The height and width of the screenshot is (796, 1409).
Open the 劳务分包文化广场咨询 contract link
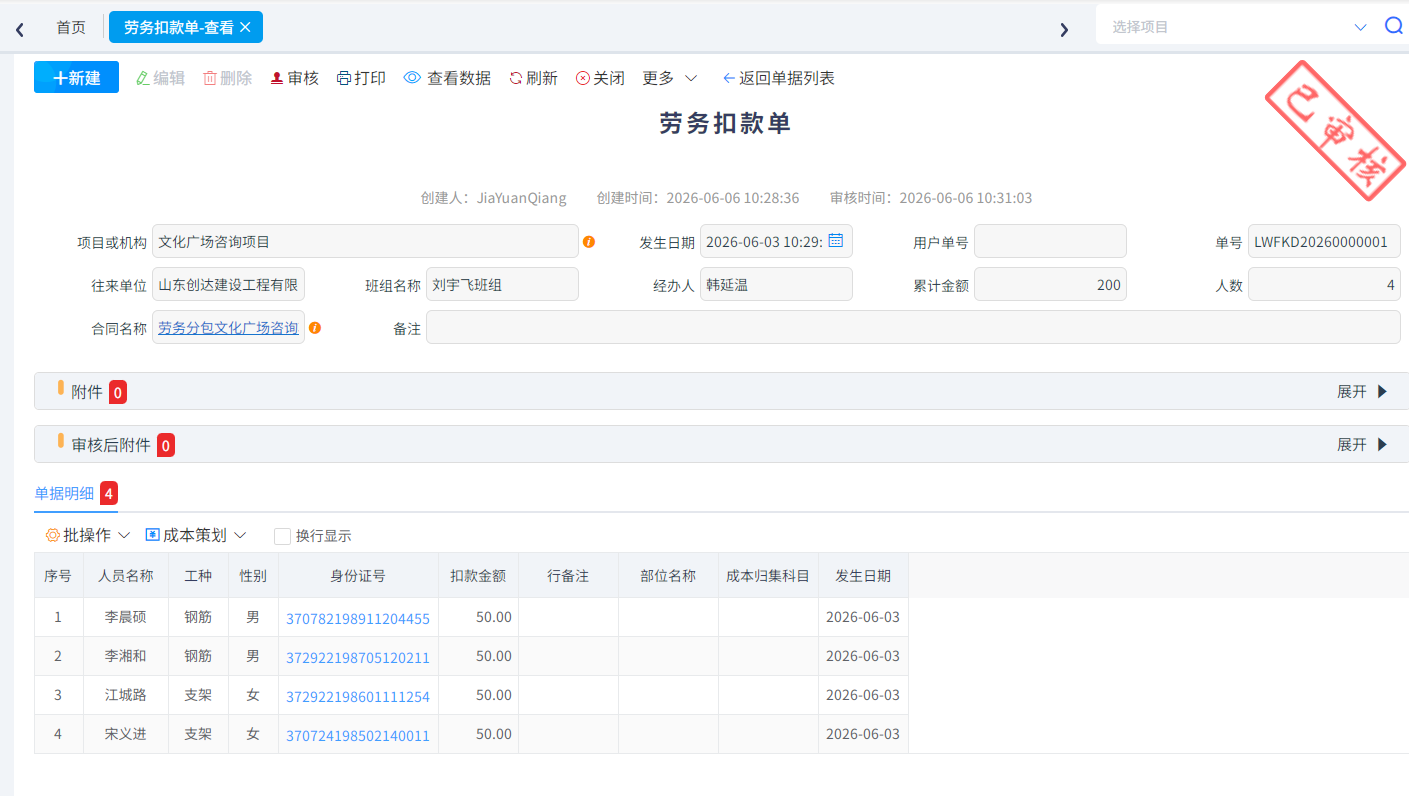click(228, 327)
